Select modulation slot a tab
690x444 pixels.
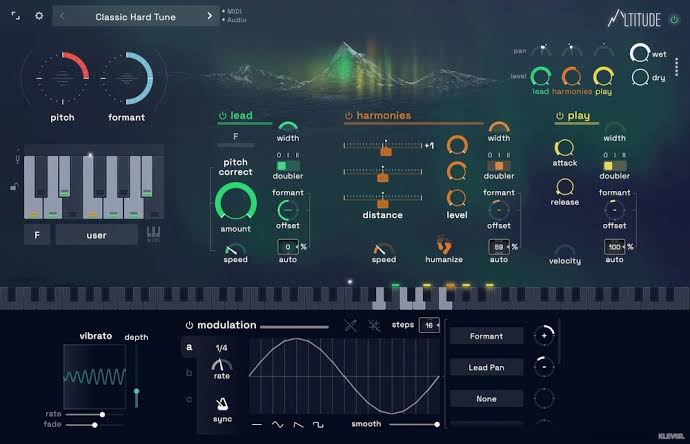coord(189,347)
